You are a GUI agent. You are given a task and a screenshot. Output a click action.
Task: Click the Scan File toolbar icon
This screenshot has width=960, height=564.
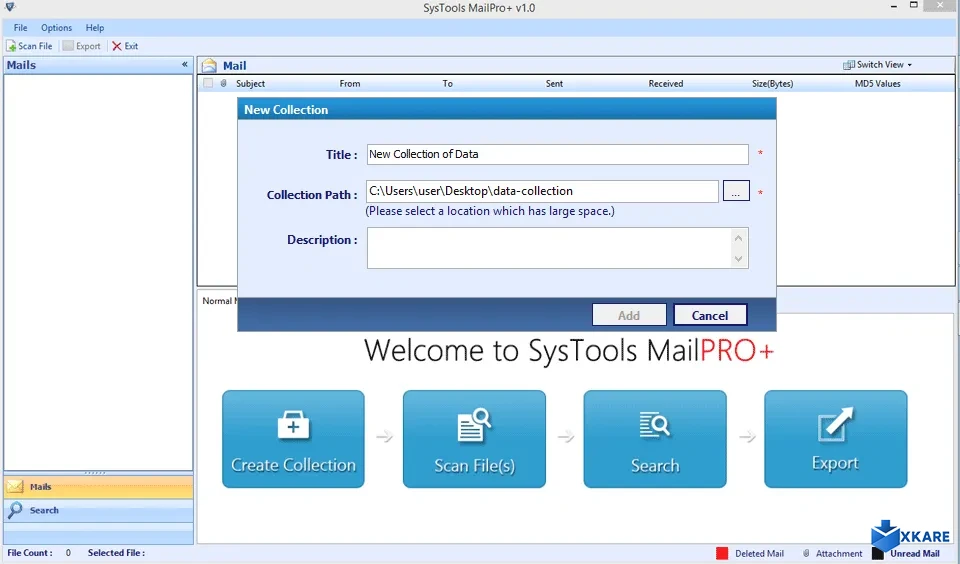coord(11,46)
